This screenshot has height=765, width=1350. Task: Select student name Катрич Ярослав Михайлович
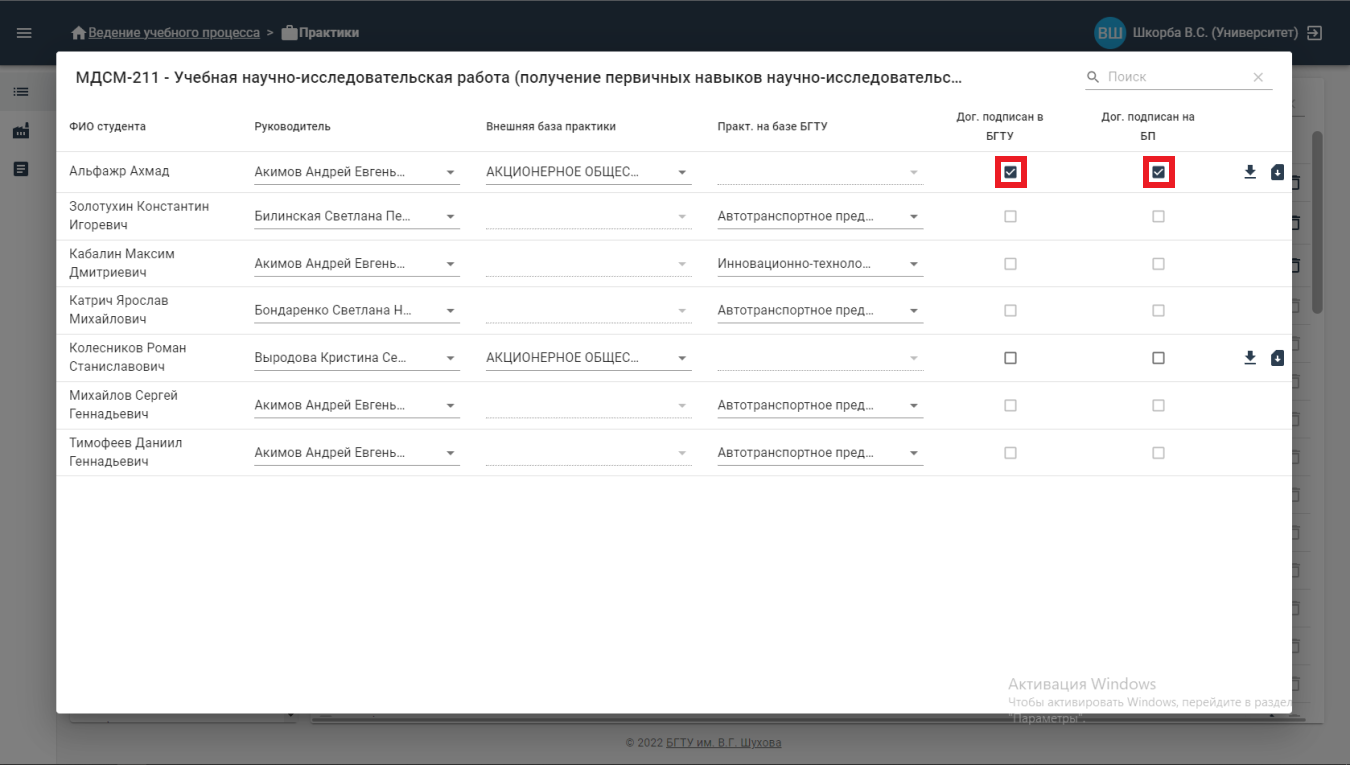coord(119,310)
